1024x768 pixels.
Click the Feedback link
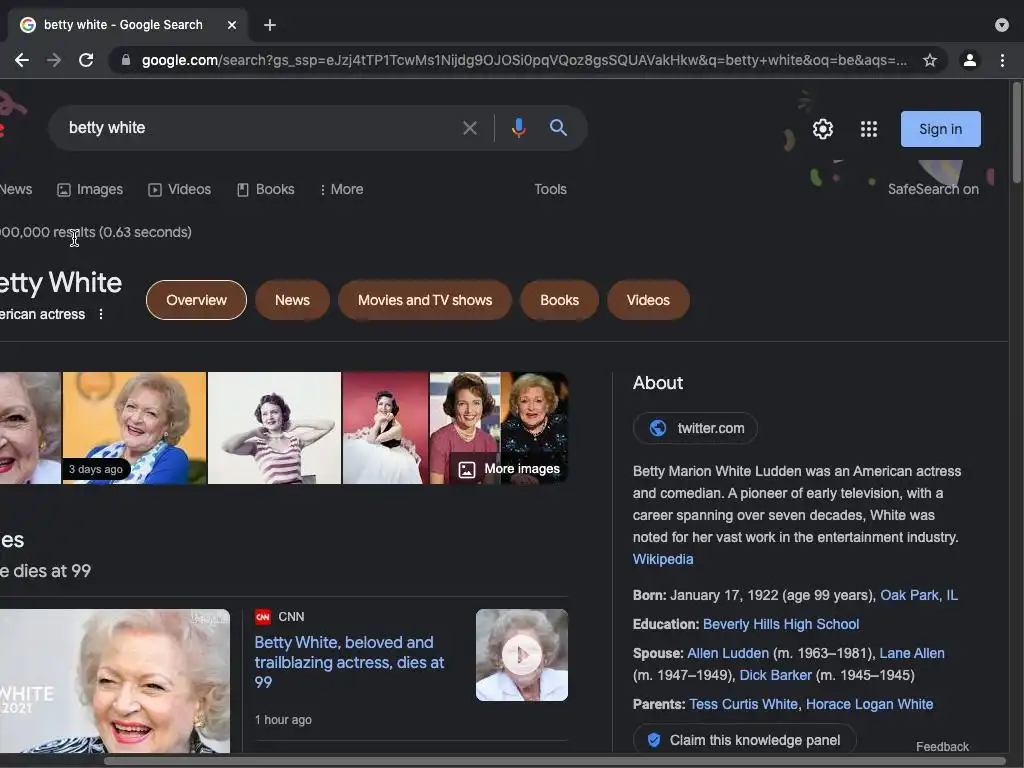pyautogui.click(x=942, y=746)
